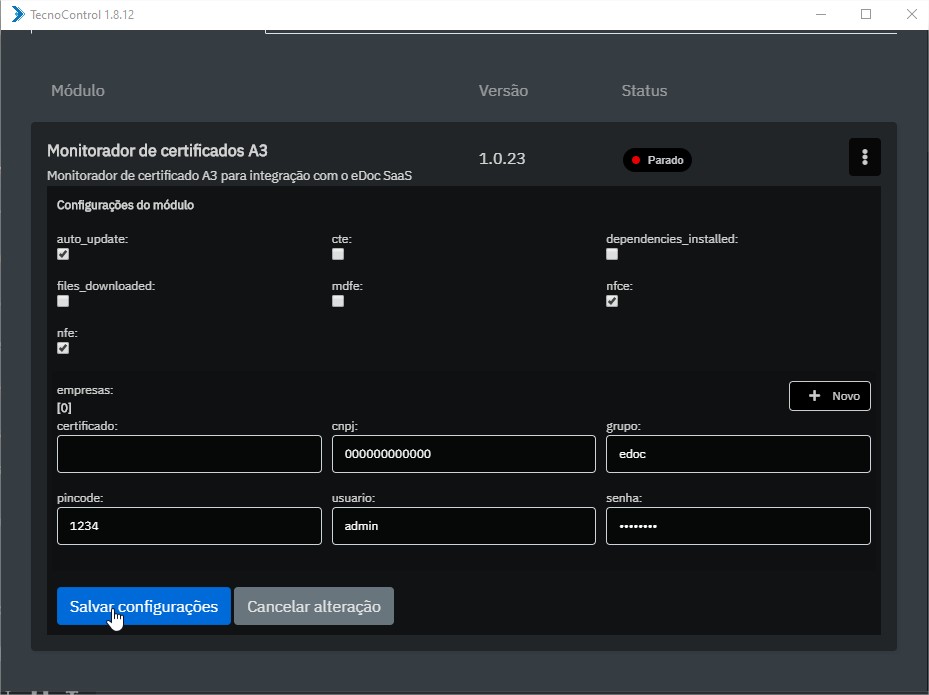Click the senha password field

click(738, 526)
